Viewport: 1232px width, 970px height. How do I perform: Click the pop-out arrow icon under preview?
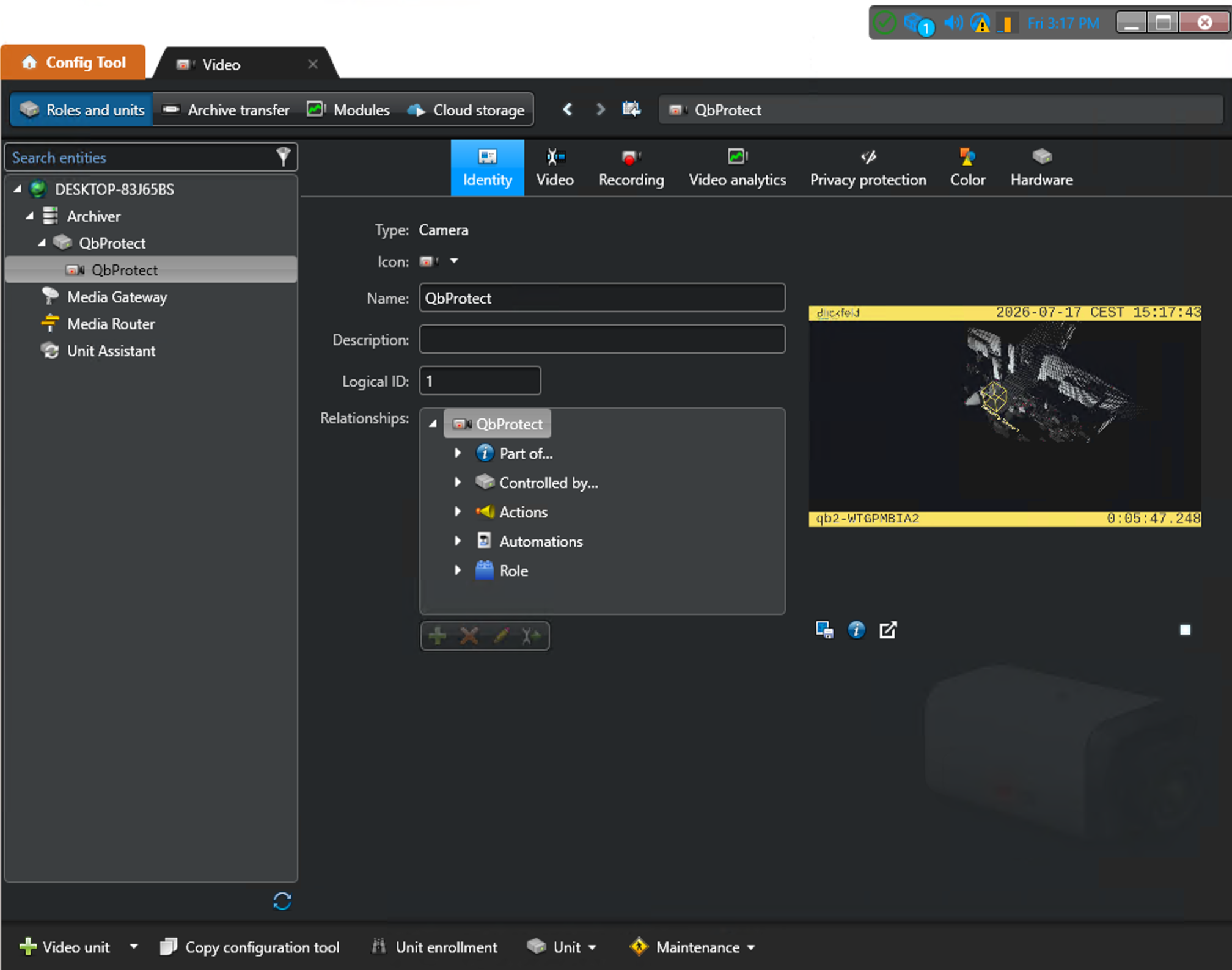coord(888,630)
